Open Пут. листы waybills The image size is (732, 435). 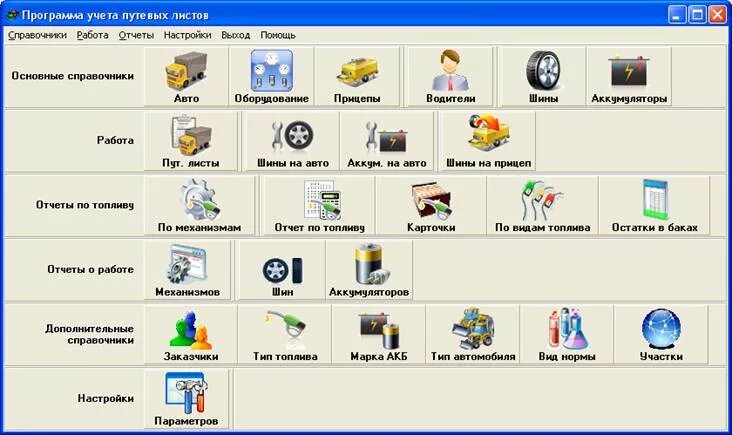[x=190, y=141]
